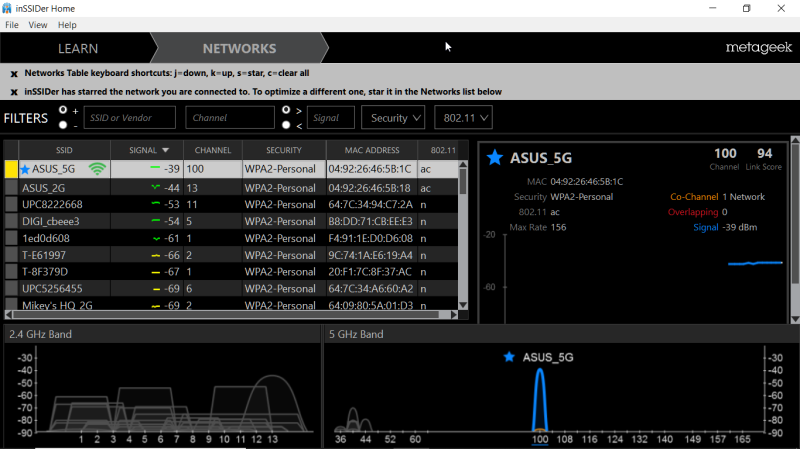Image resolution: width=800 pixels, height=449 pixels.
Task: Click the Co-Channel label in details
Action: [694, 197]
